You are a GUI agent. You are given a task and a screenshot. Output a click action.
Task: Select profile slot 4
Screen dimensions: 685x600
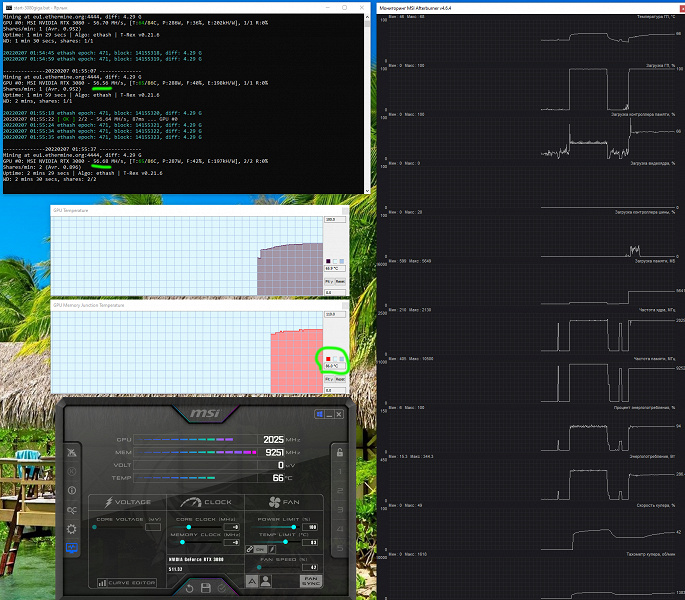(339, 529)
